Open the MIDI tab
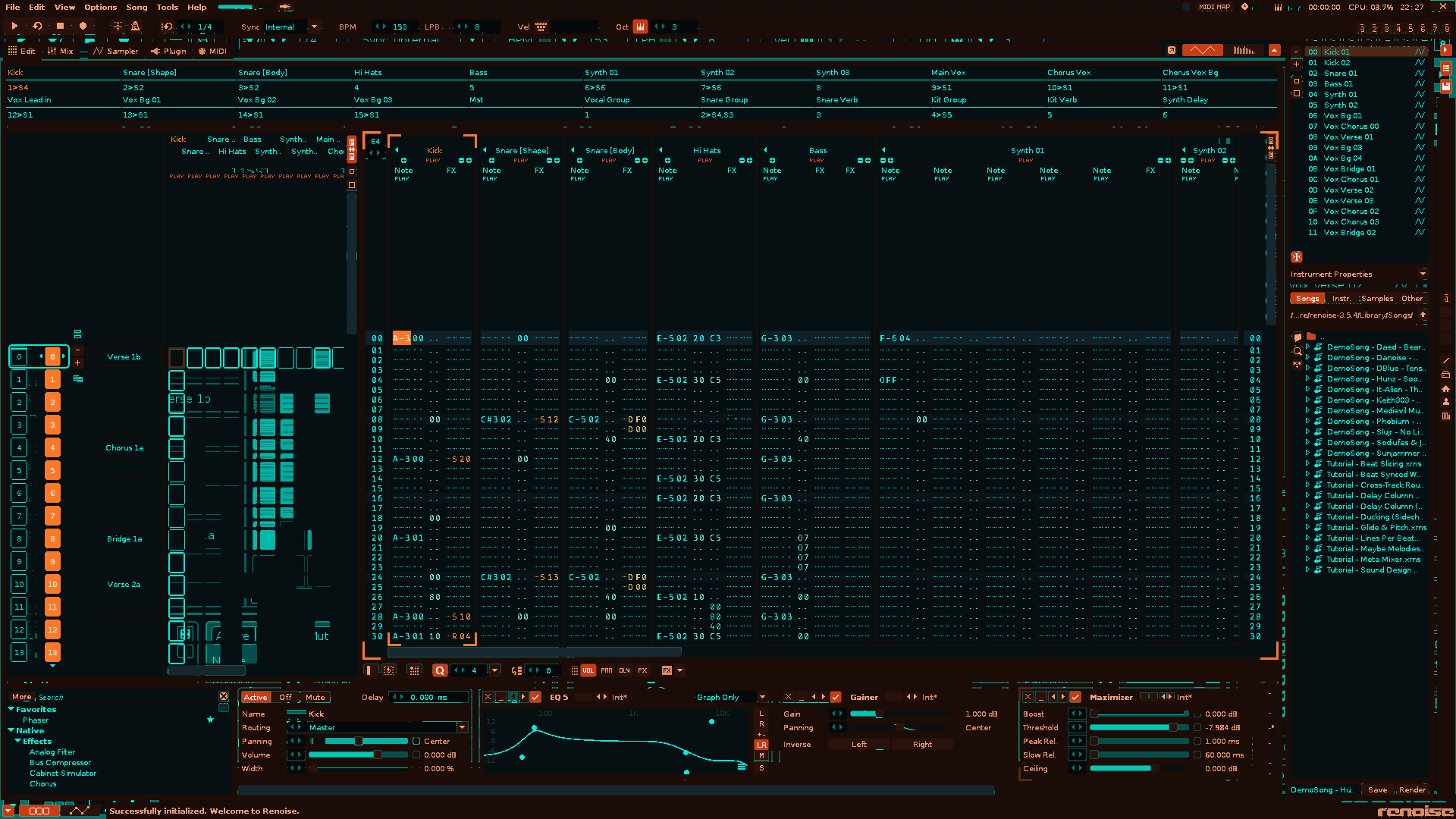Screen dimensions: 1456x819 pyautogui.click(x=212, y=52)
